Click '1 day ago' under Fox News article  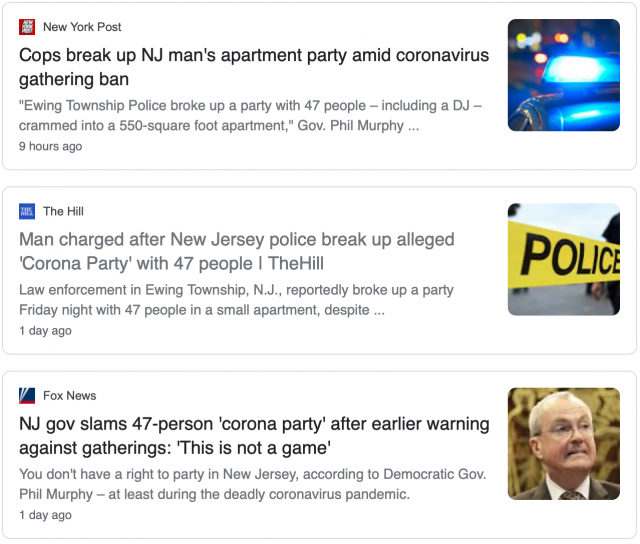45,515
